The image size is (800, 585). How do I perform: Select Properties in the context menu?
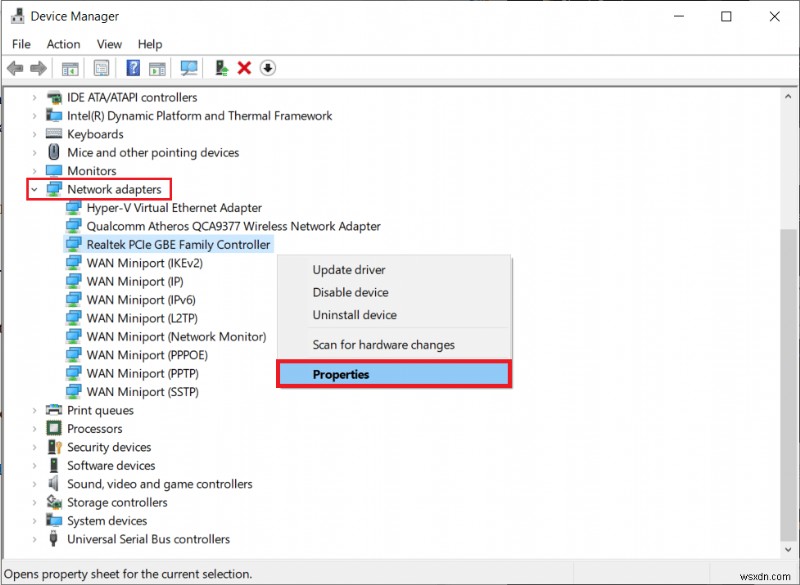394,374
